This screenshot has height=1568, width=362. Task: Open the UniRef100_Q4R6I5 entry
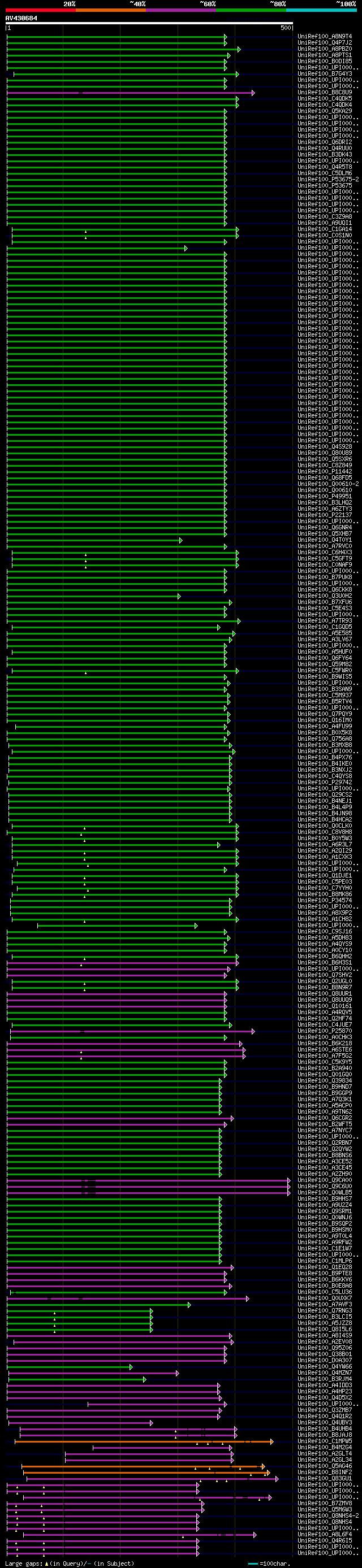(x=325, y=1541)
